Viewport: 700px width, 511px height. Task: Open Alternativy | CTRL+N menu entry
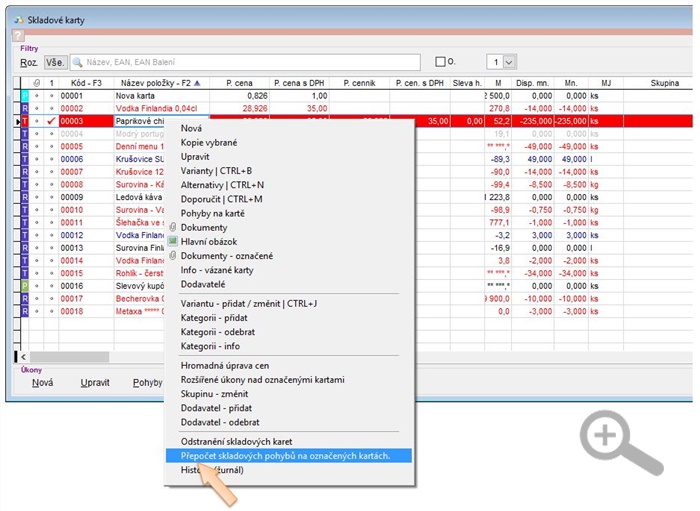(222, 185)
